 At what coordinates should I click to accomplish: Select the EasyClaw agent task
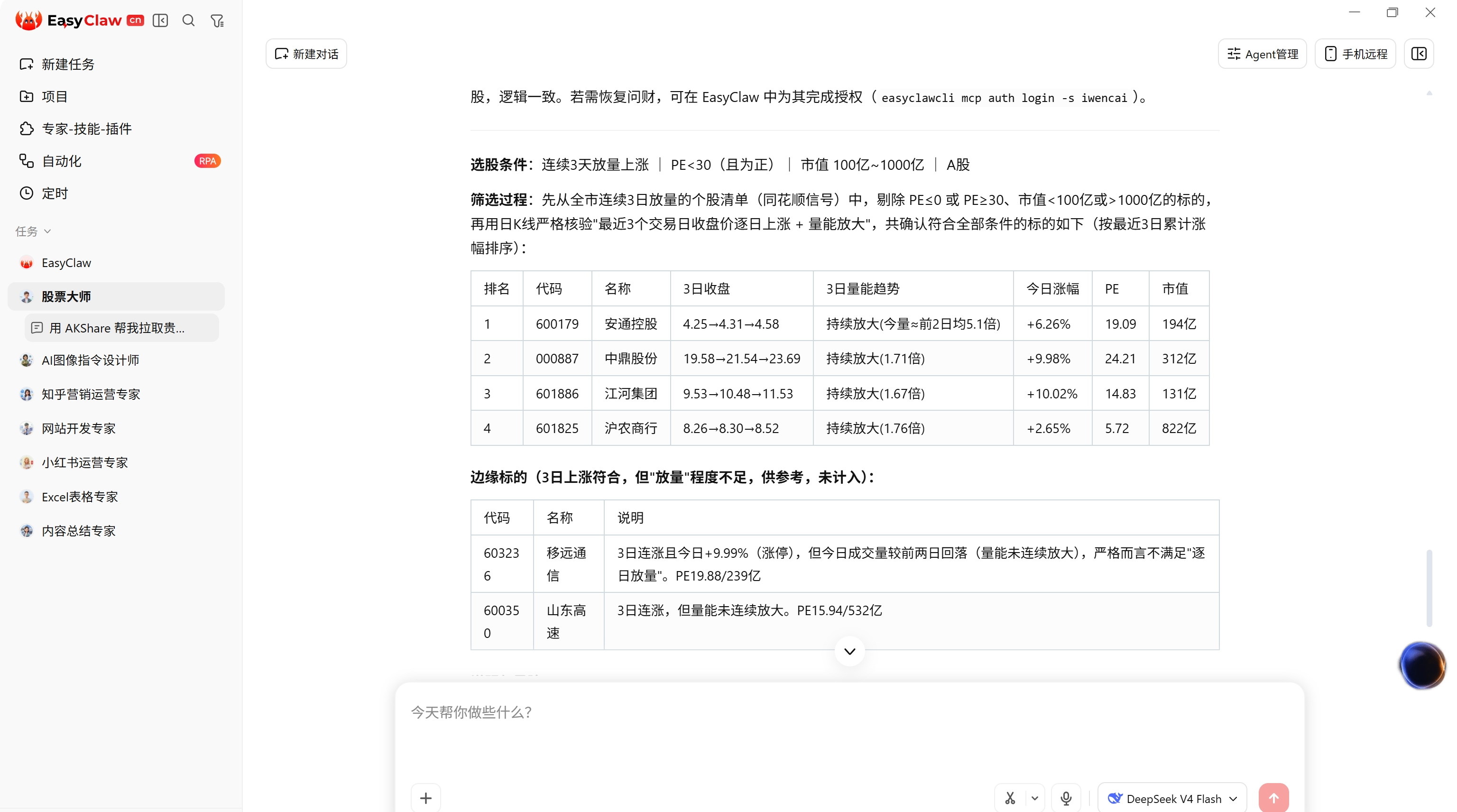click(x=116, y=263)
